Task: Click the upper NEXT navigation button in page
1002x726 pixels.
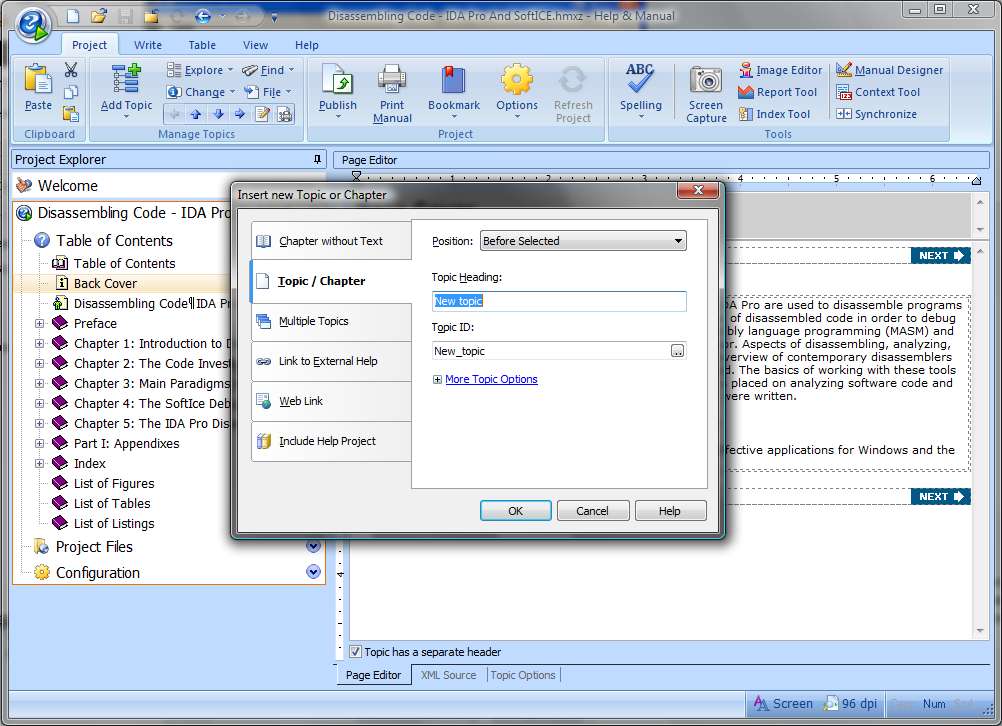Action: 940,256
